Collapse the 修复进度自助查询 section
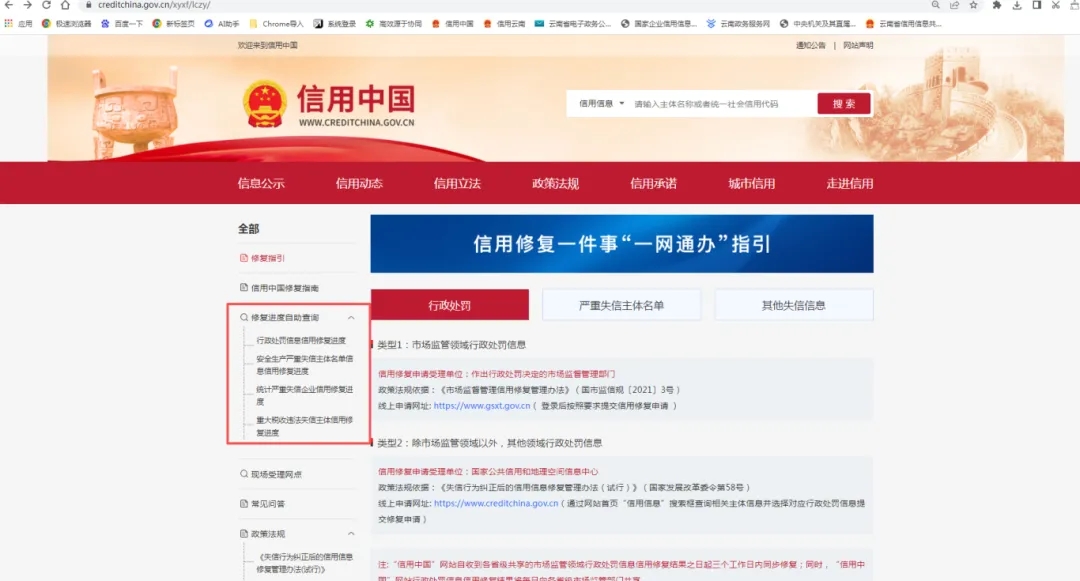This screenshot has width=1080, height=581. pos(350,318)
